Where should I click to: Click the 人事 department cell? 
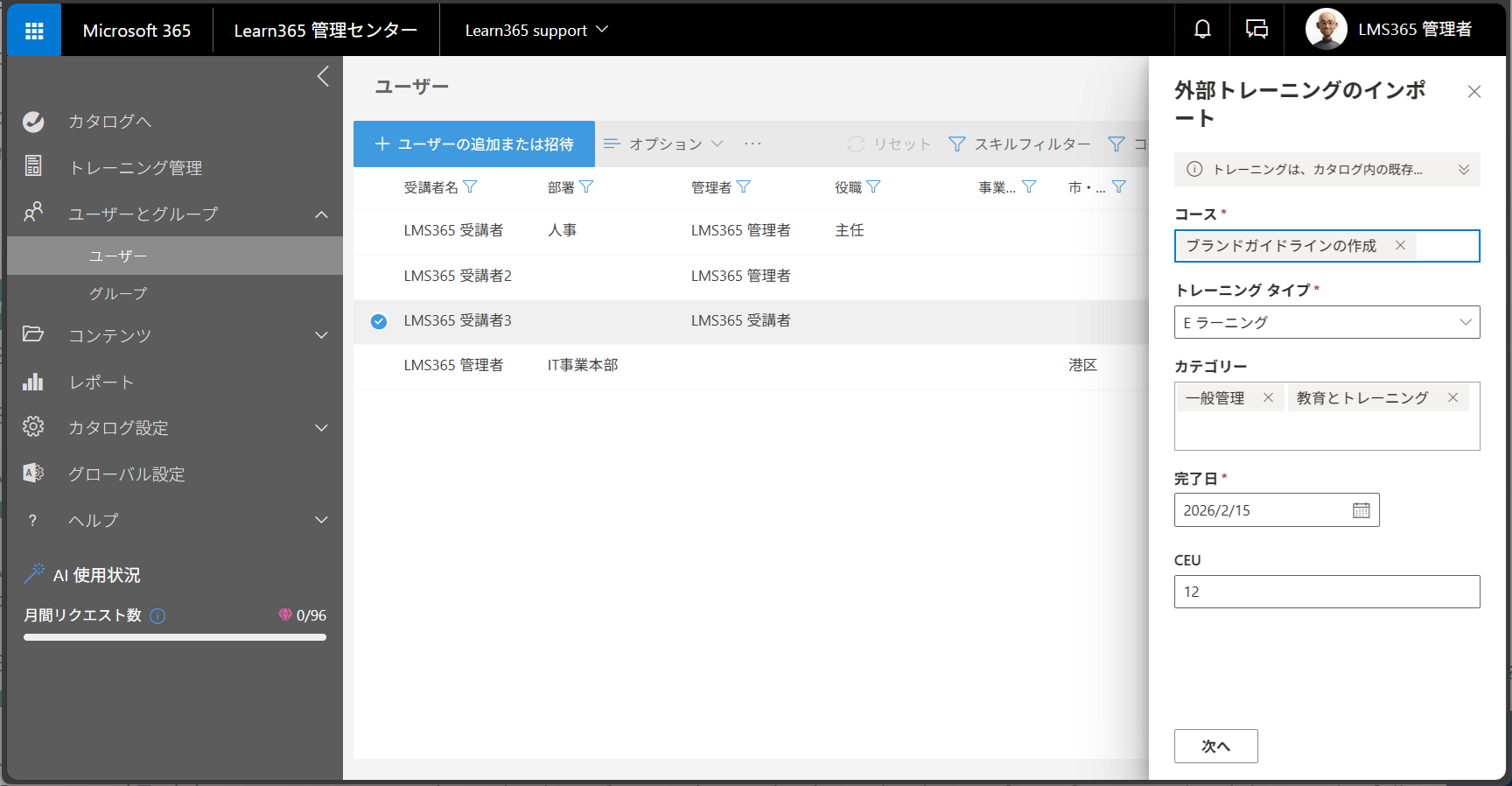pos(562,230)
